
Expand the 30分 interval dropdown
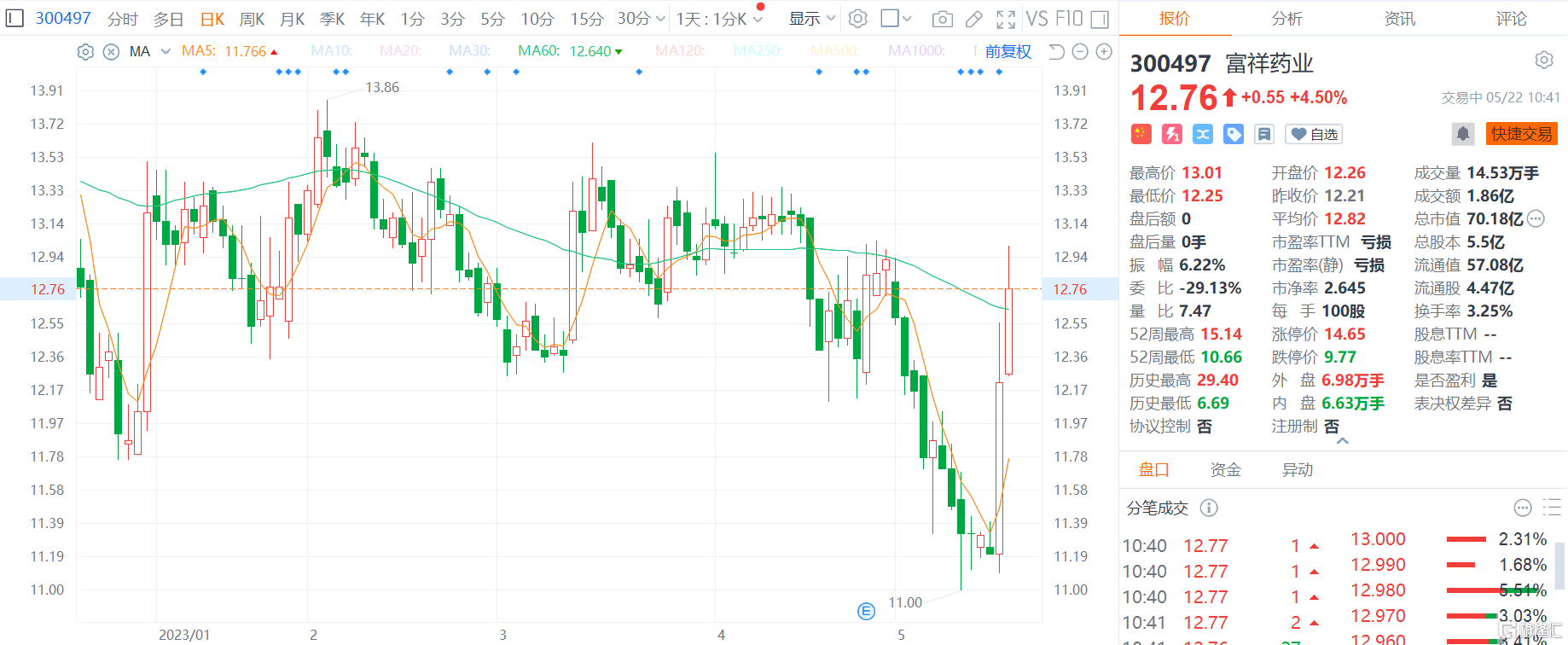pos(660,19)
